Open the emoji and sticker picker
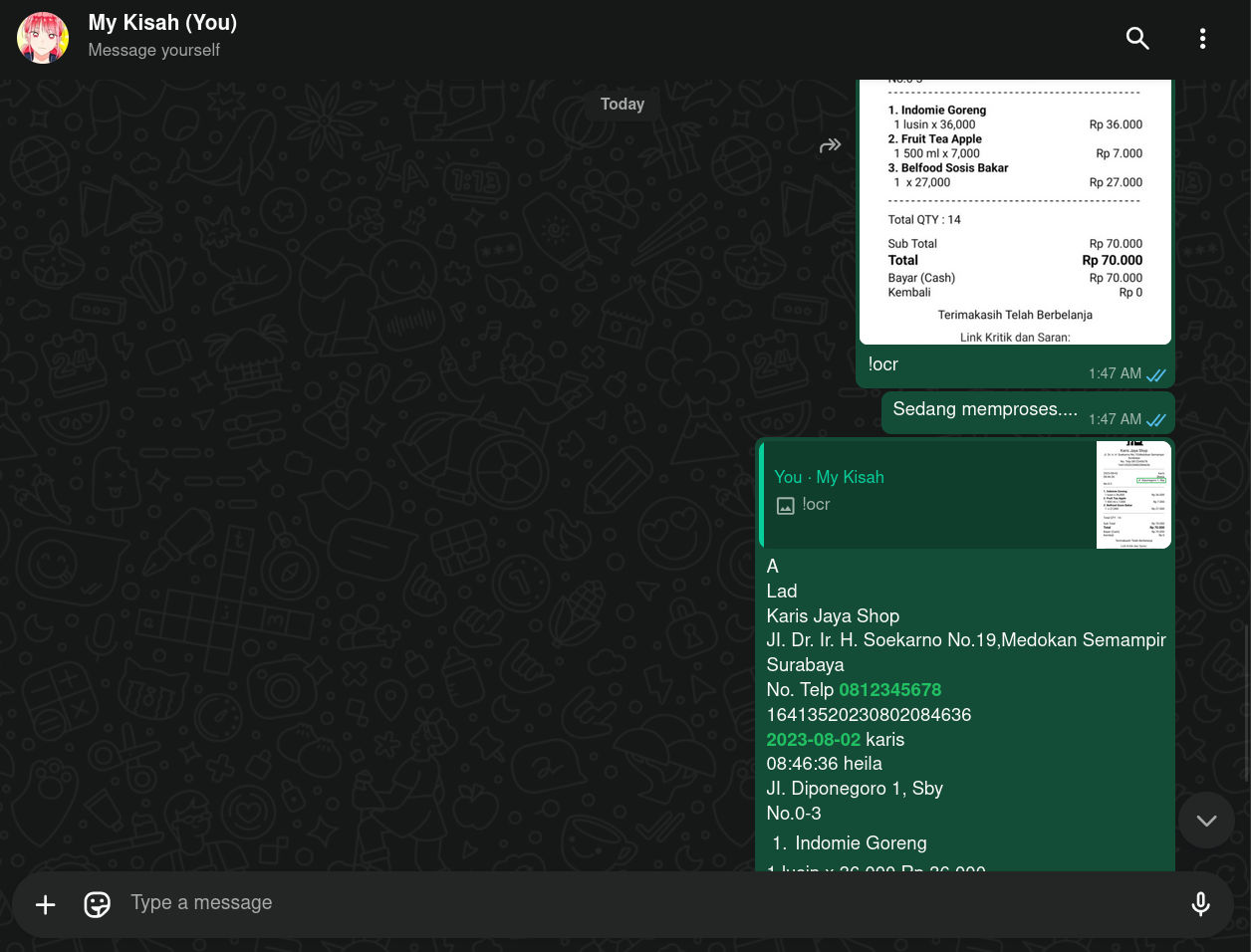Viewport: 1251px width, 952px height. [x=97, y=904]
